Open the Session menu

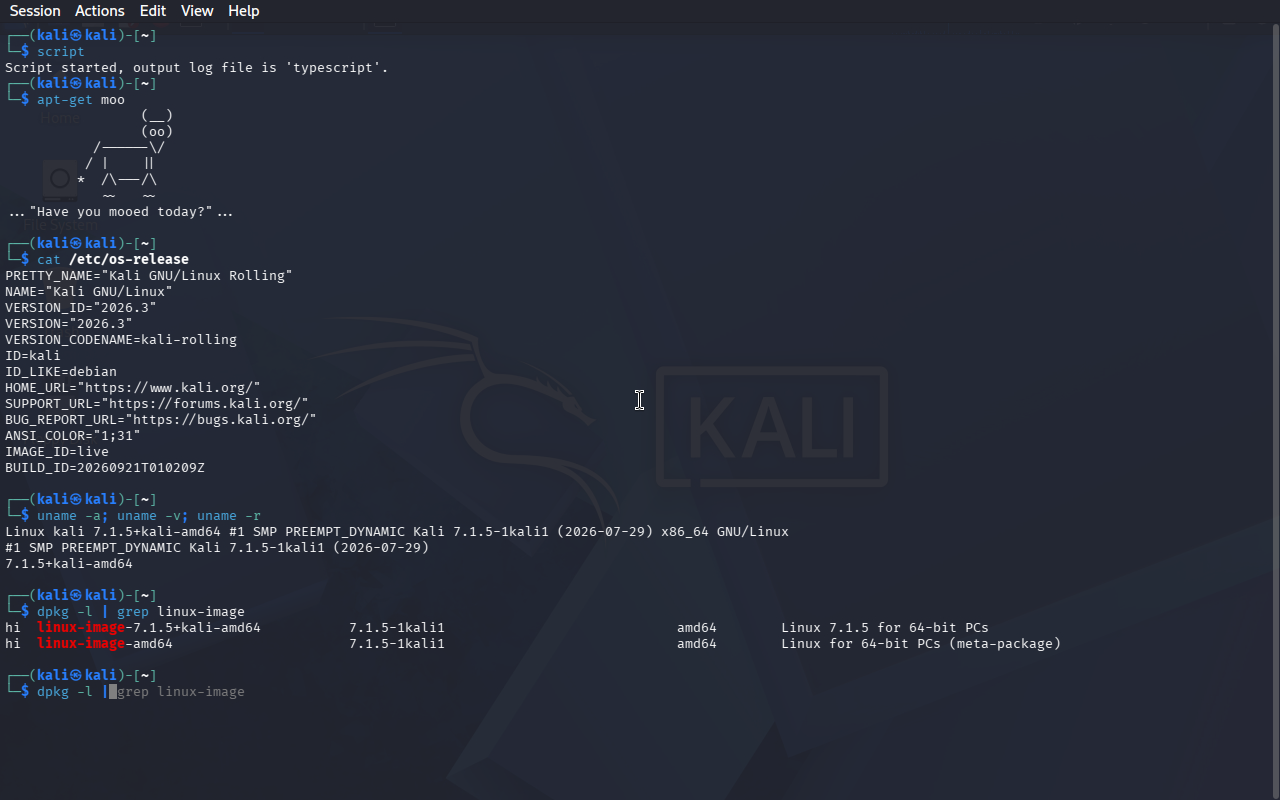pos(35,11)
